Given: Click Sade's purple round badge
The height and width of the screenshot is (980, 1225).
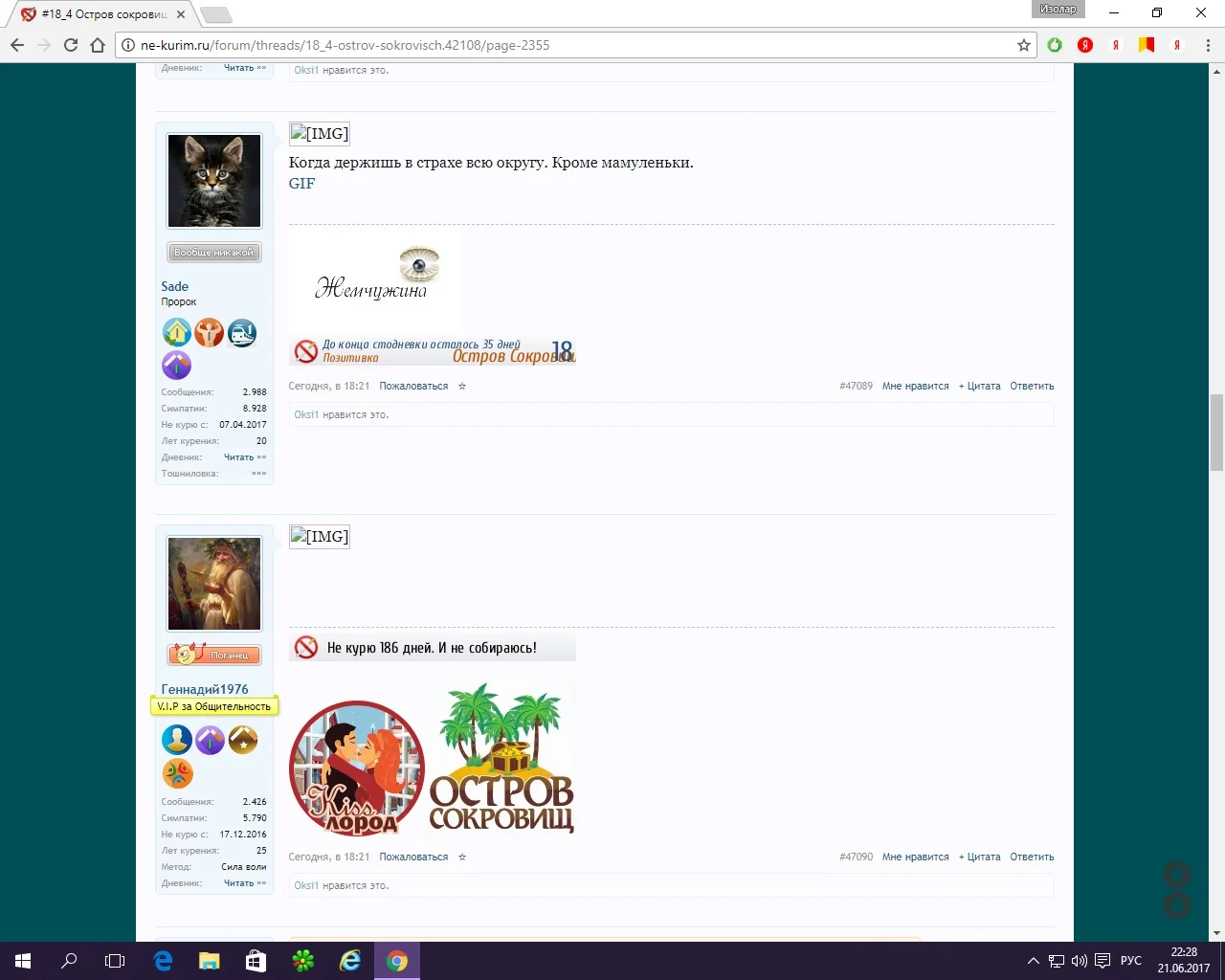Looking at the screenshot, I should 176,365.
